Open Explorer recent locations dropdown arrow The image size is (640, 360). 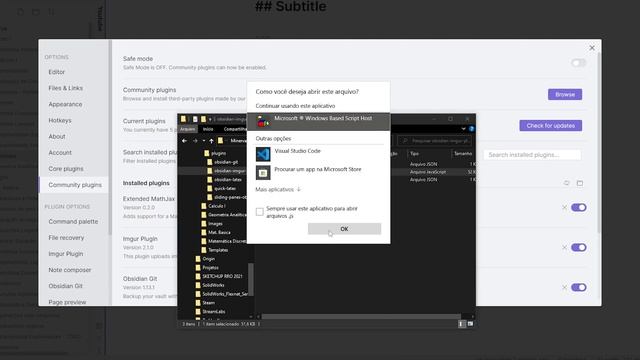coord(204,141)
